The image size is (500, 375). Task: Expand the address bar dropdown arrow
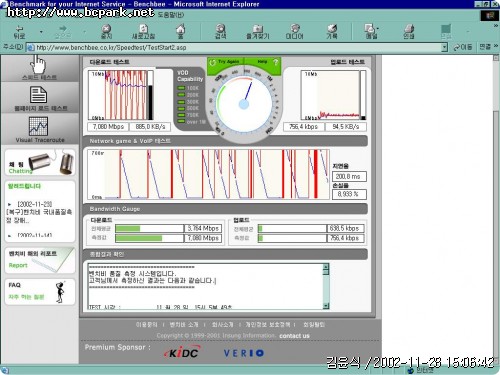click(444, 48)
